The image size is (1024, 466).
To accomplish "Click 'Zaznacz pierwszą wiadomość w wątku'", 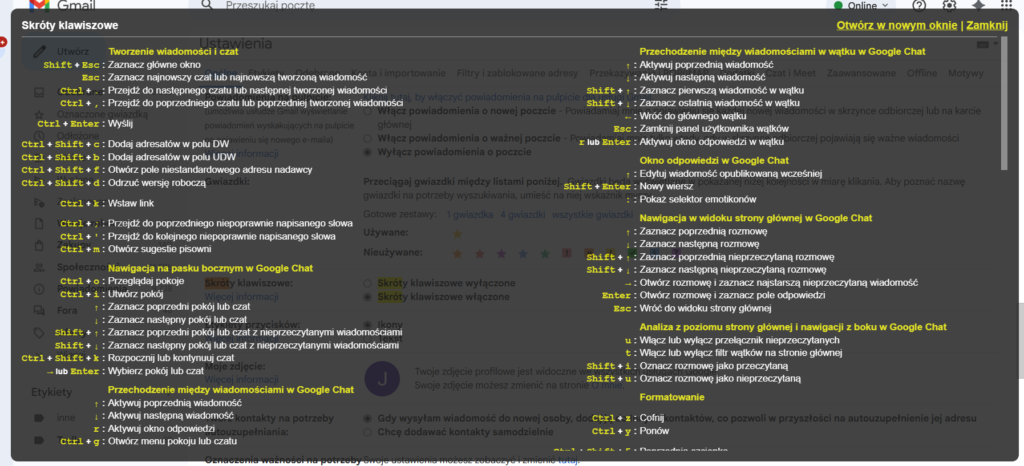I will (x=722, y=90).
